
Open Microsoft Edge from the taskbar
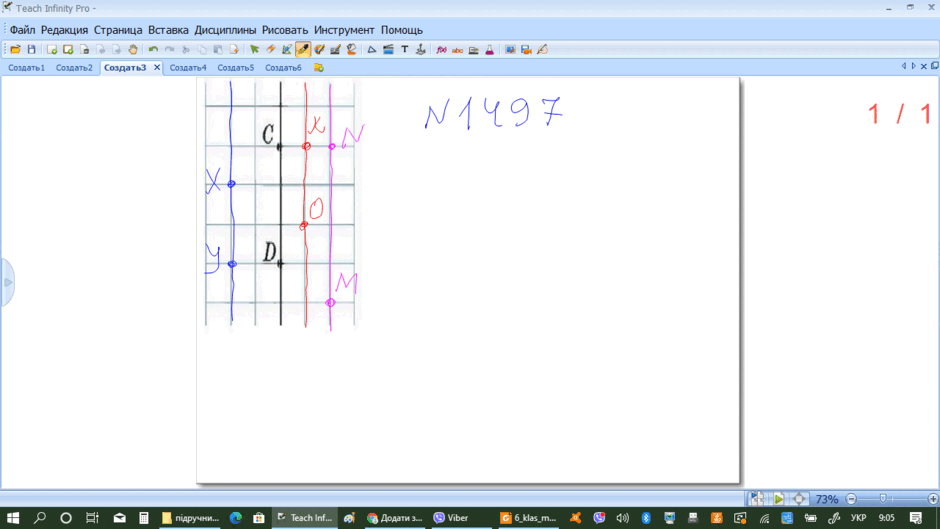point(236,518)
